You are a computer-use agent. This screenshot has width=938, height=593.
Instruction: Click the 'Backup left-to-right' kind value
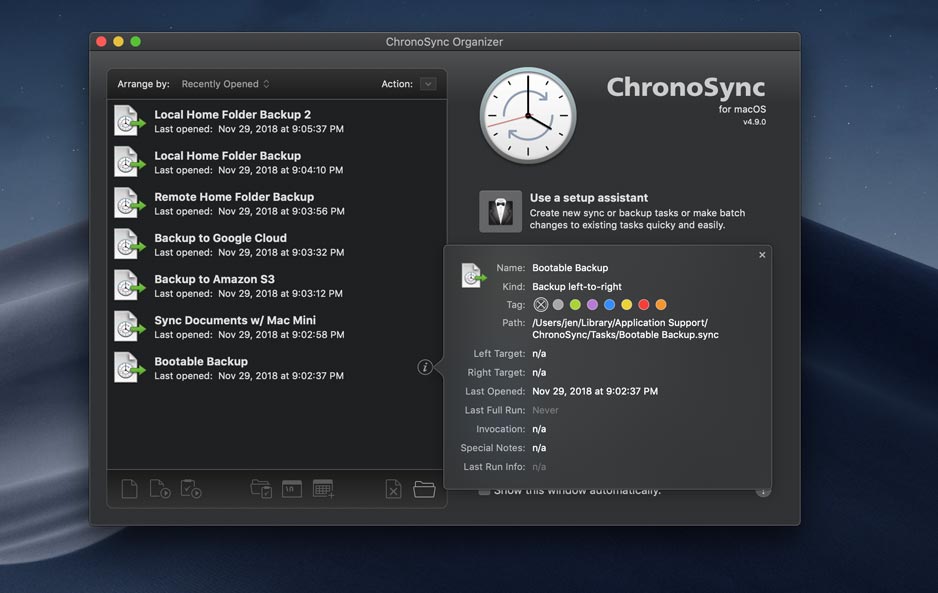[x=577, y=287]
